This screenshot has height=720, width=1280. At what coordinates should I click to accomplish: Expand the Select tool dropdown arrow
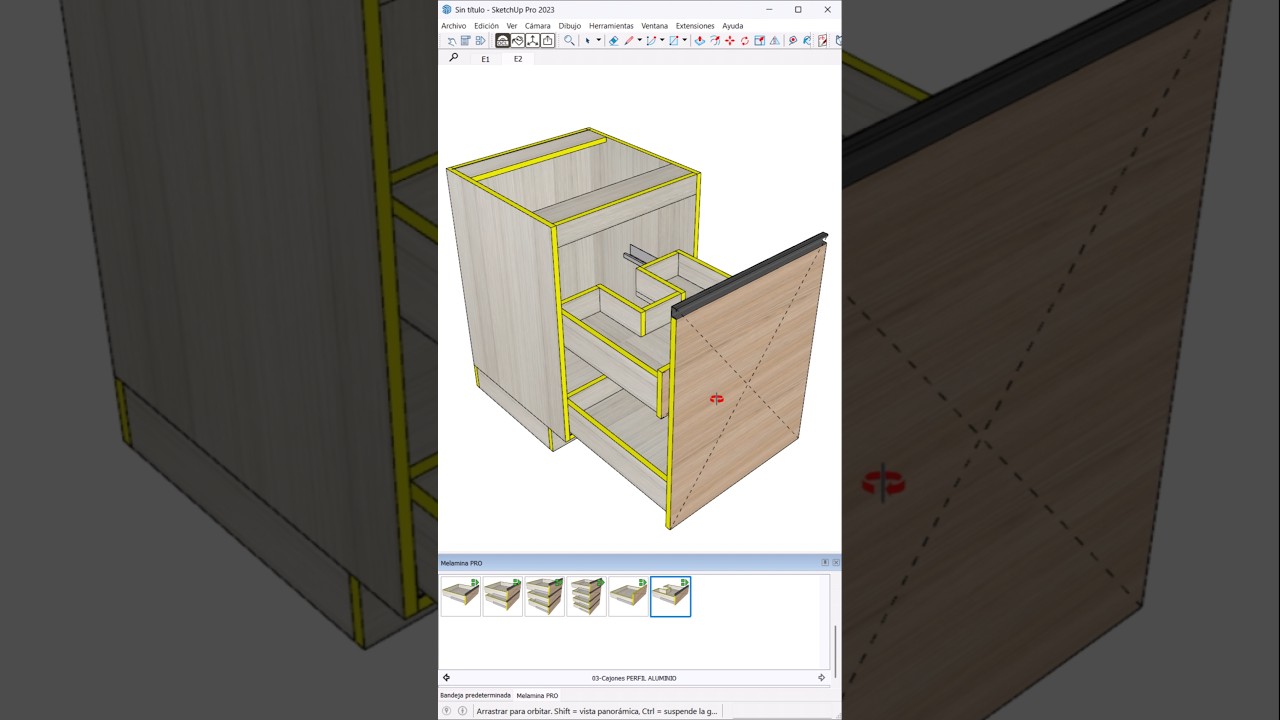[x=599, y=41]
